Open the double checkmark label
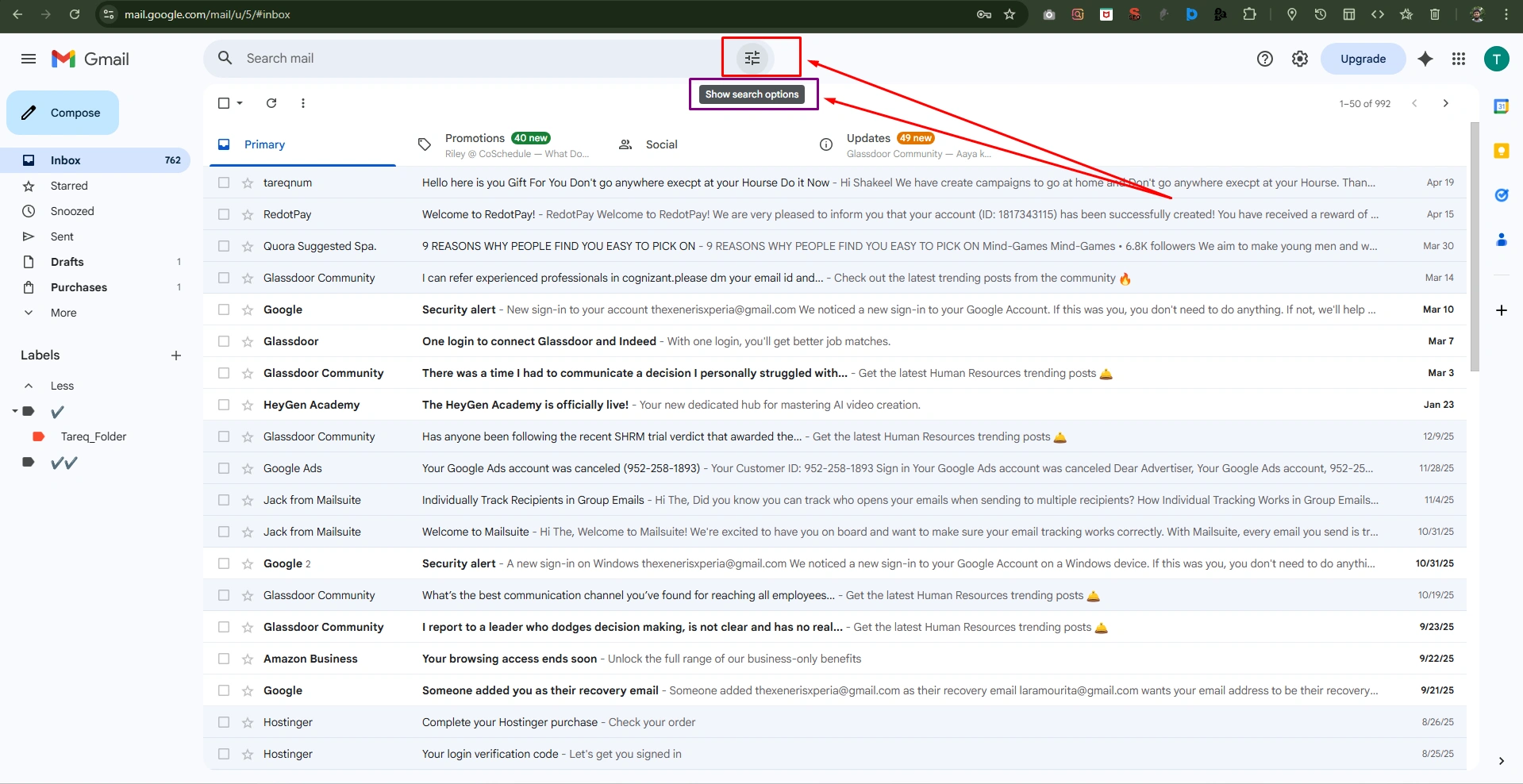This screenshot has height=784, width=1523. click(64, 463)
